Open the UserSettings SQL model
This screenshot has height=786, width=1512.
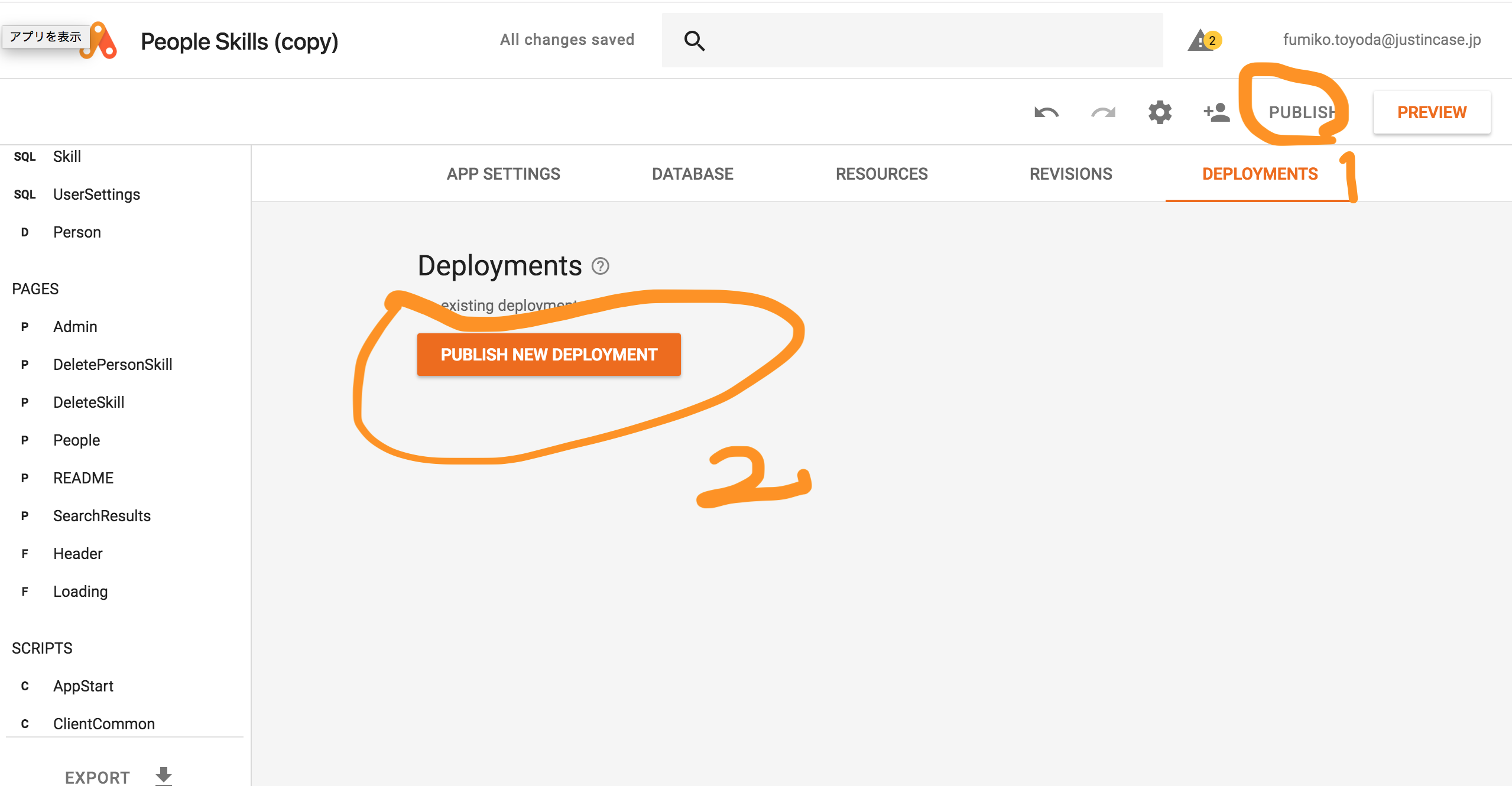pyautogui.click(x=96, y=194)
